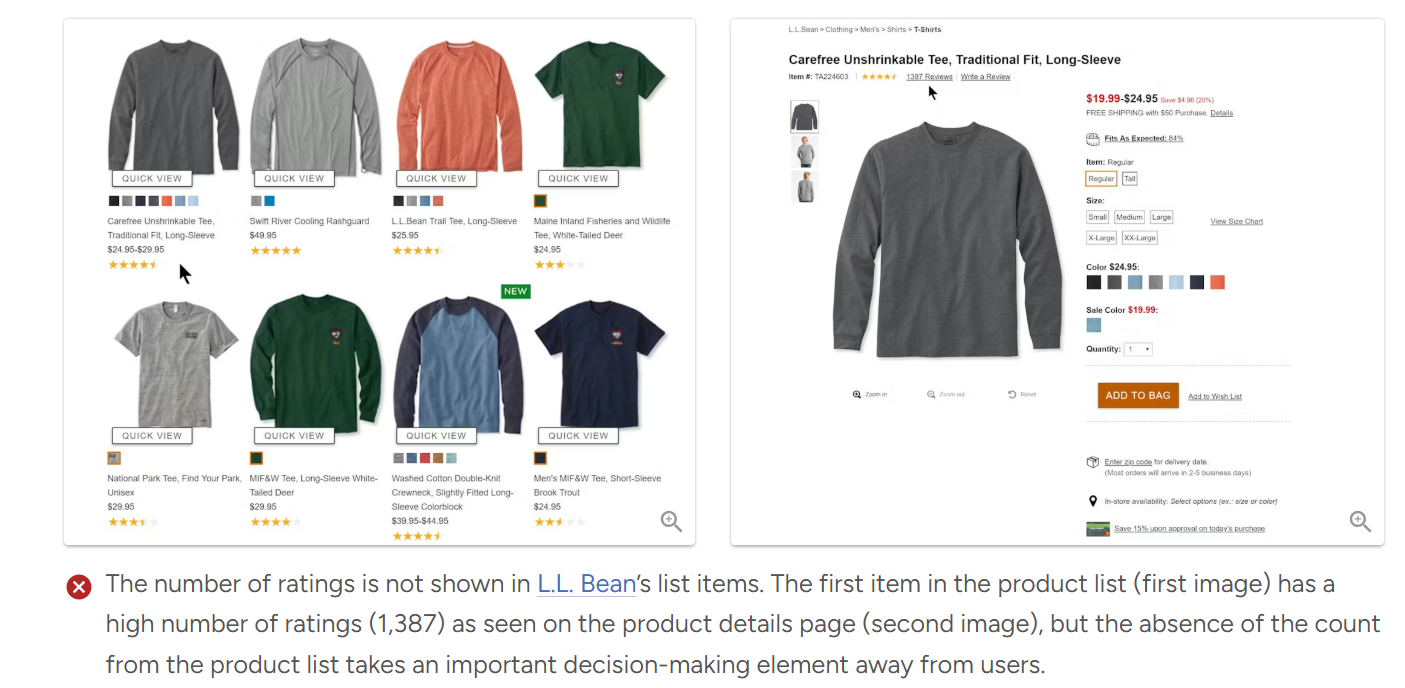Click the package icon next to Enter zip code
The height and width of the screenshot is (688, 1405).
[x=1093, y=462]
